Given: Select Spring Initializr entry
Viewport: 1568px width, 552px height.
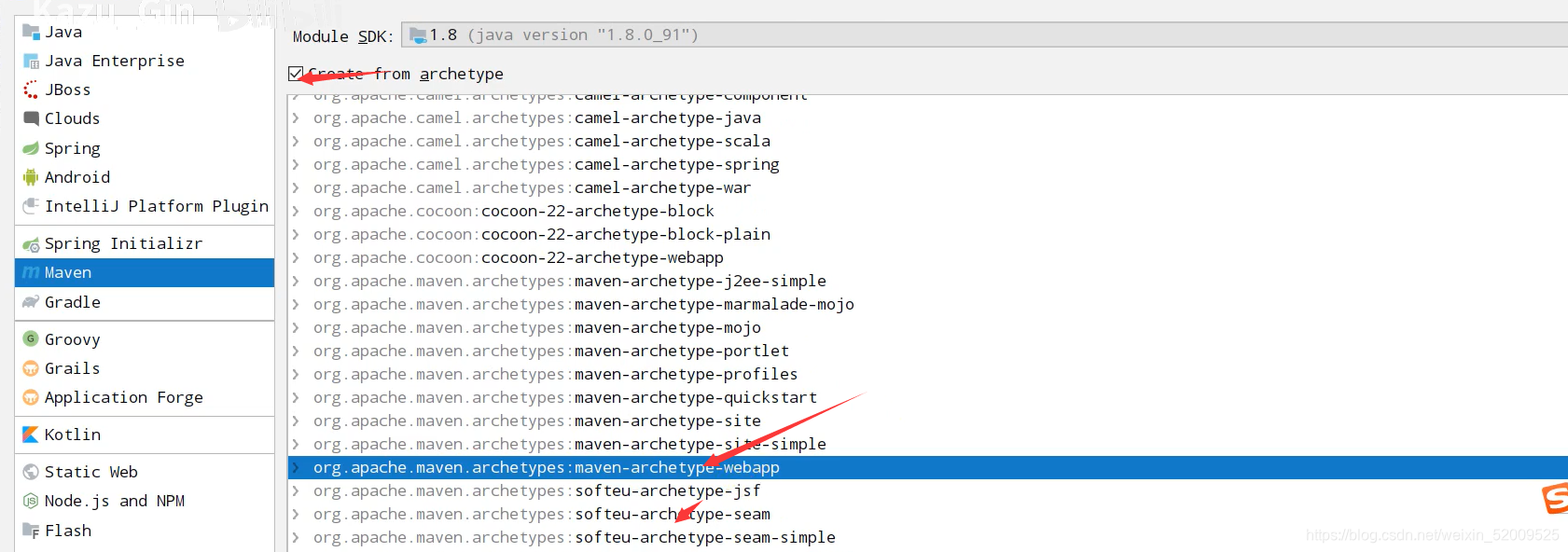Looking at the screenshot, I should tap(145, 243).
